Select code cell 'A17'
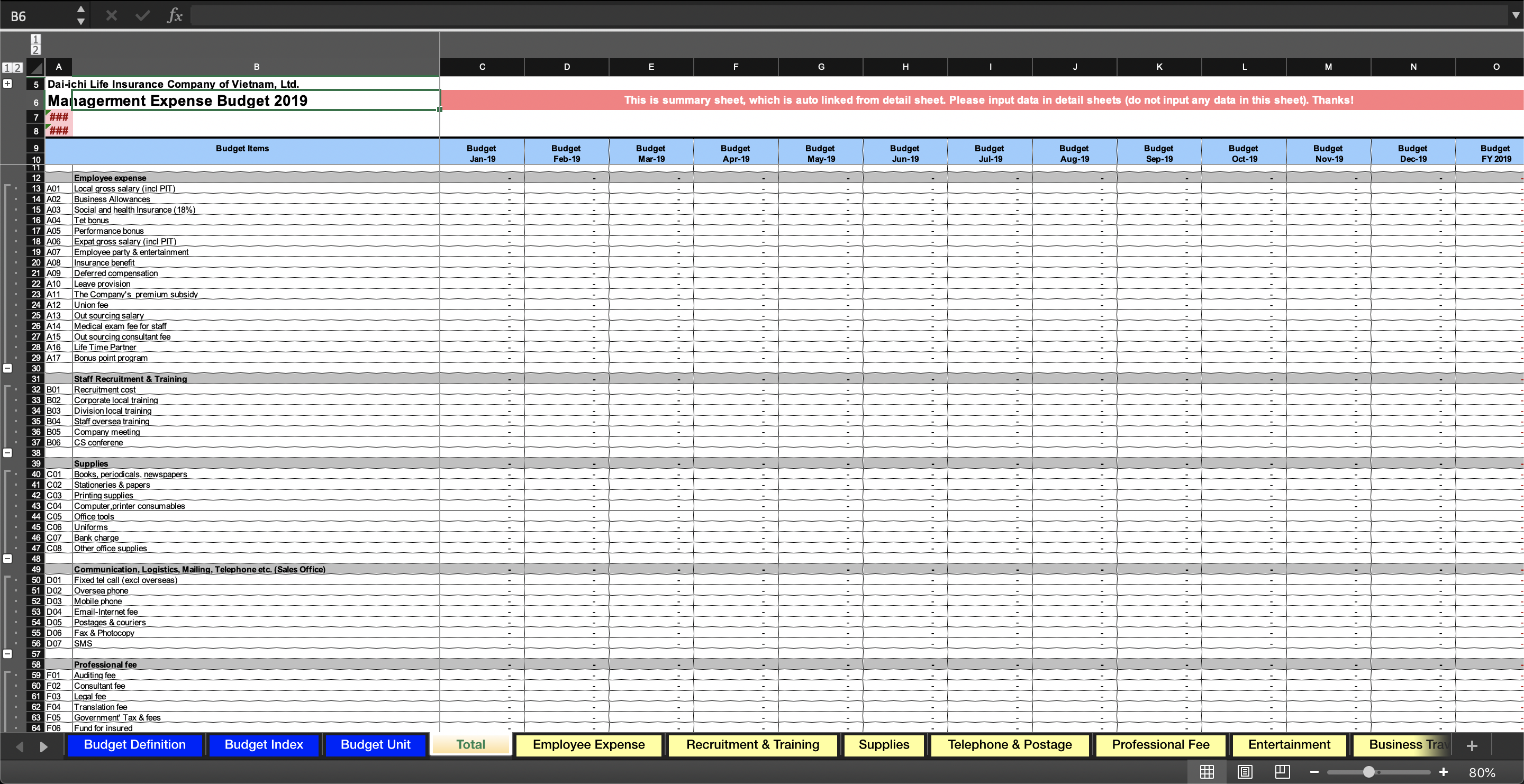This screenshot has width=1524, height=784. pos(59,358)
